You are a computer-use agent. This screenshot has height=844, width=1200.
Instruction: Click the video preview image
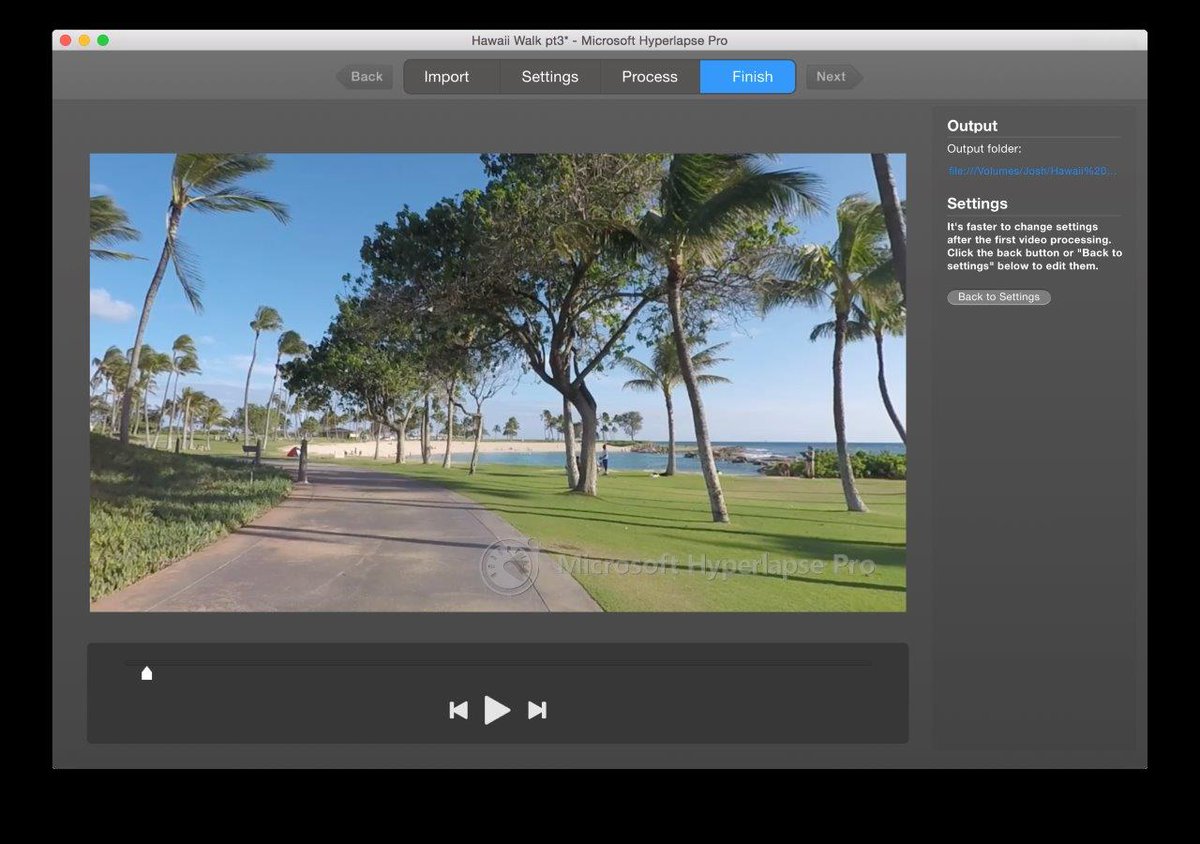coord(498,382)
